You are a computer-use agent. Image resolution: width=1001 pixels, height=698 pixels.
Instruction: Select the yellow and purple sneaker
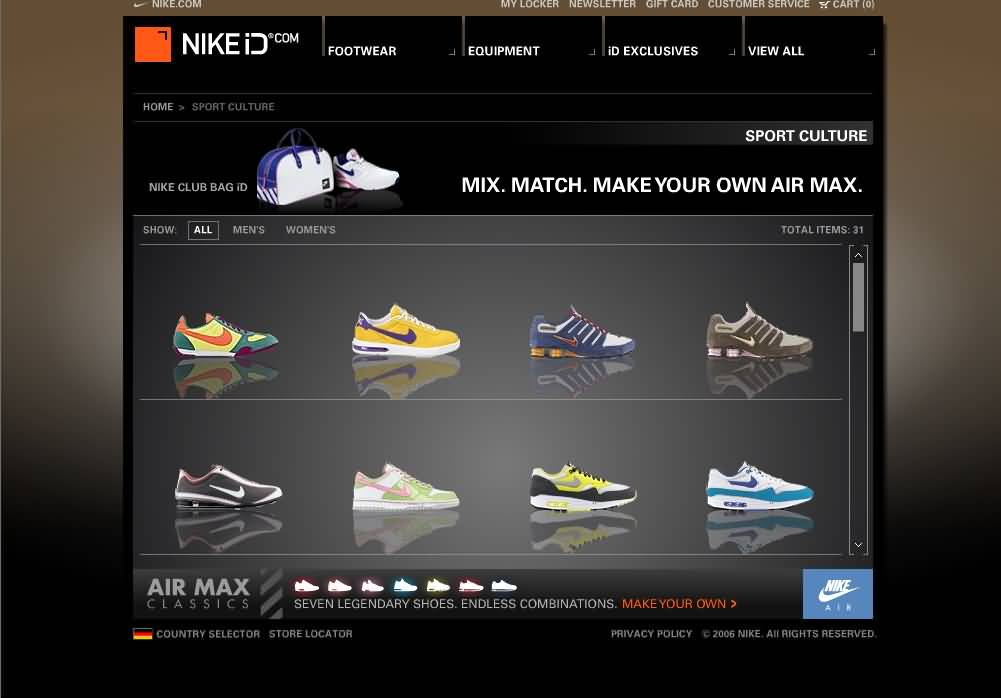(405, 331)
